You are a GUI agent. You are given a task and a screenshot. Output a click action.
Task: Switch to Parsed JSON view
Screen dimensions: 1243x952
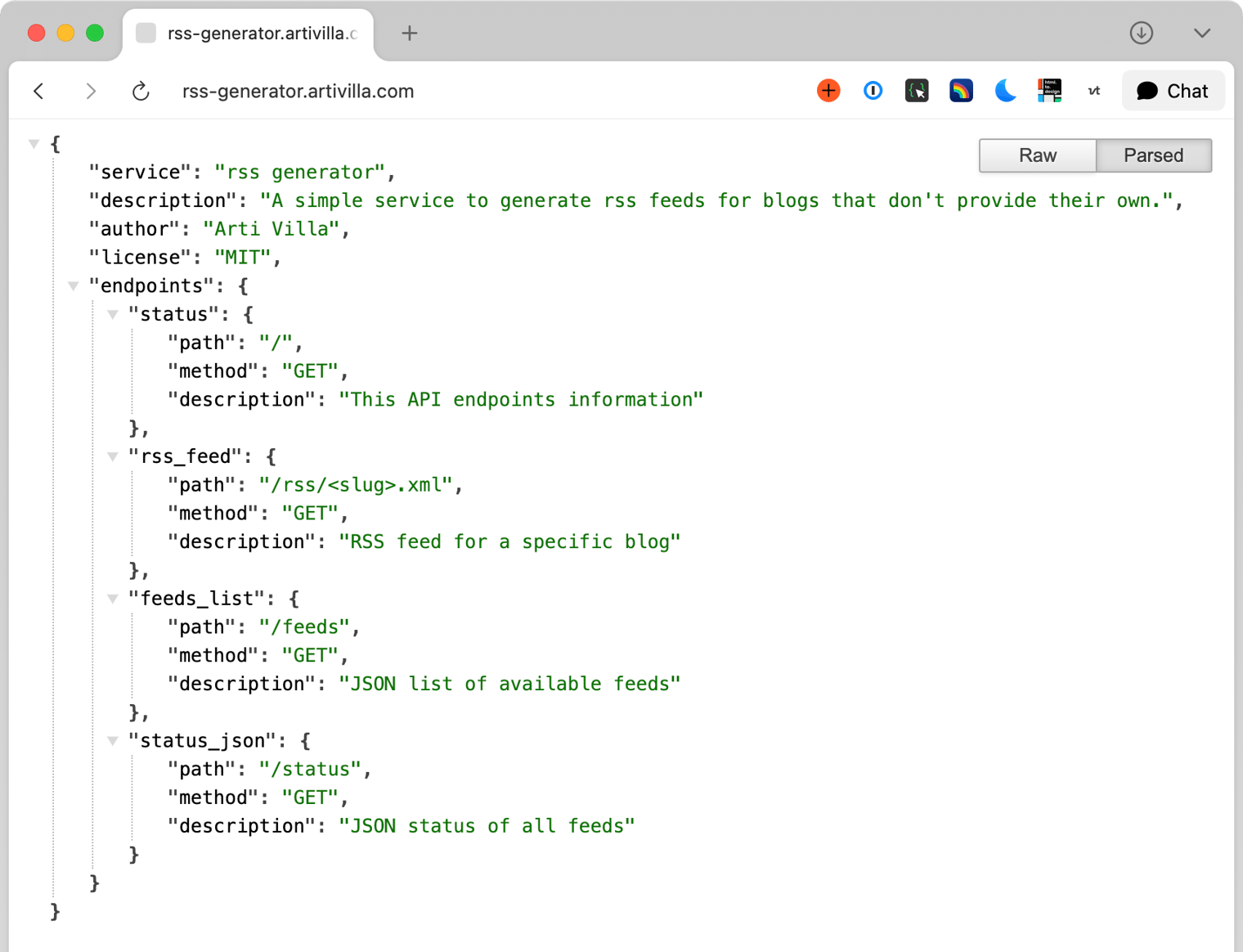tap(1153, 155)
